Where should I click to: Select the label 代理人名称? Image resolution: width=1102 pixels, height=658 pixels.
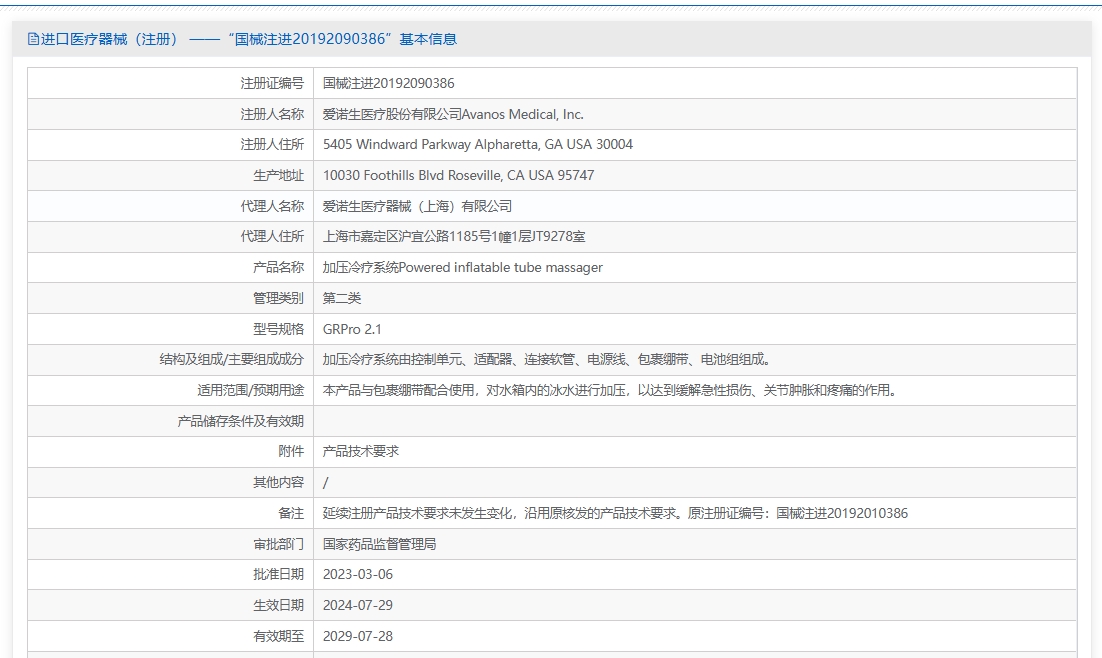tap(272, 206)
